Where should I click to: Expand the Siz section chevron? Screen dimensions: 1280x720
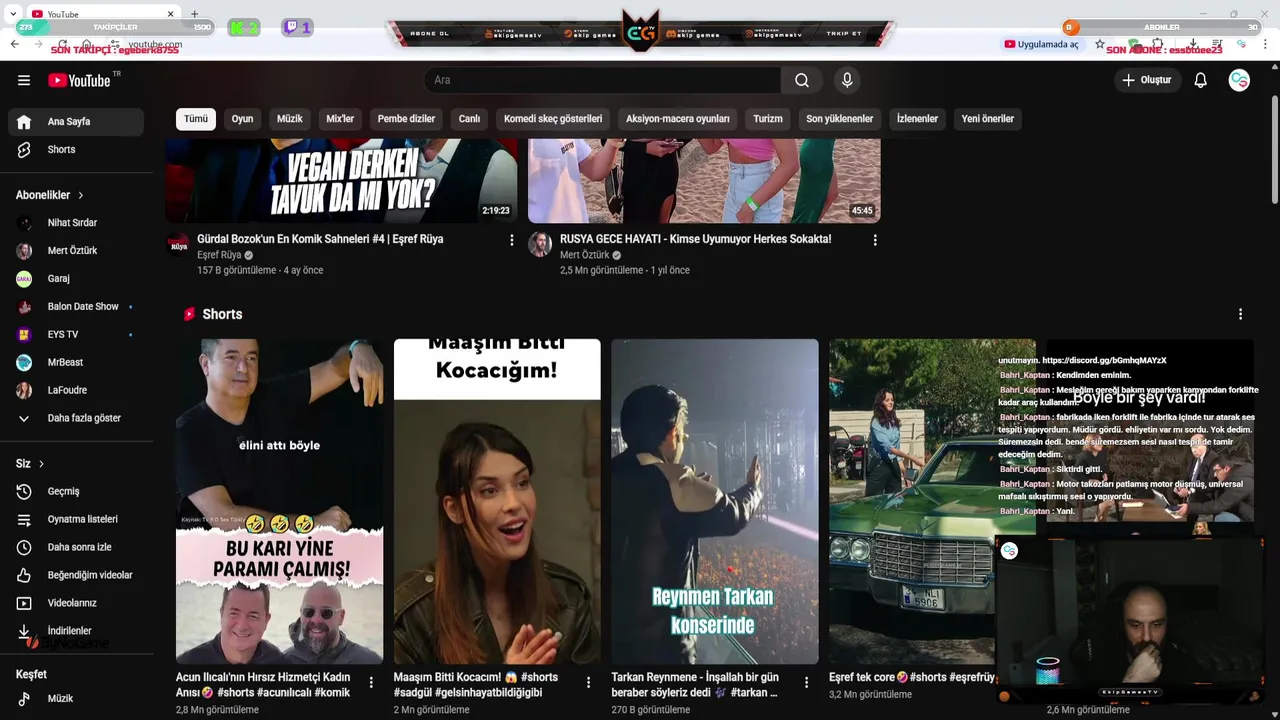coord(41,464)
